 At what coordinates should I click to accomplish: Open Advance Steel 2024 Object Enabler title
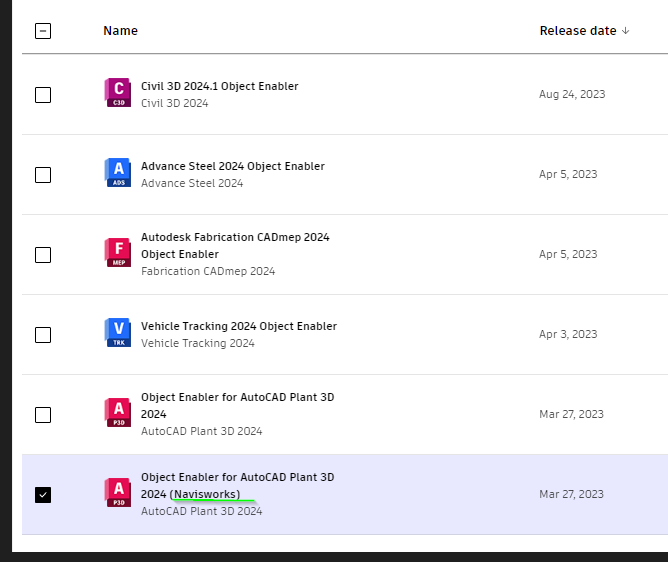point(233,166)
